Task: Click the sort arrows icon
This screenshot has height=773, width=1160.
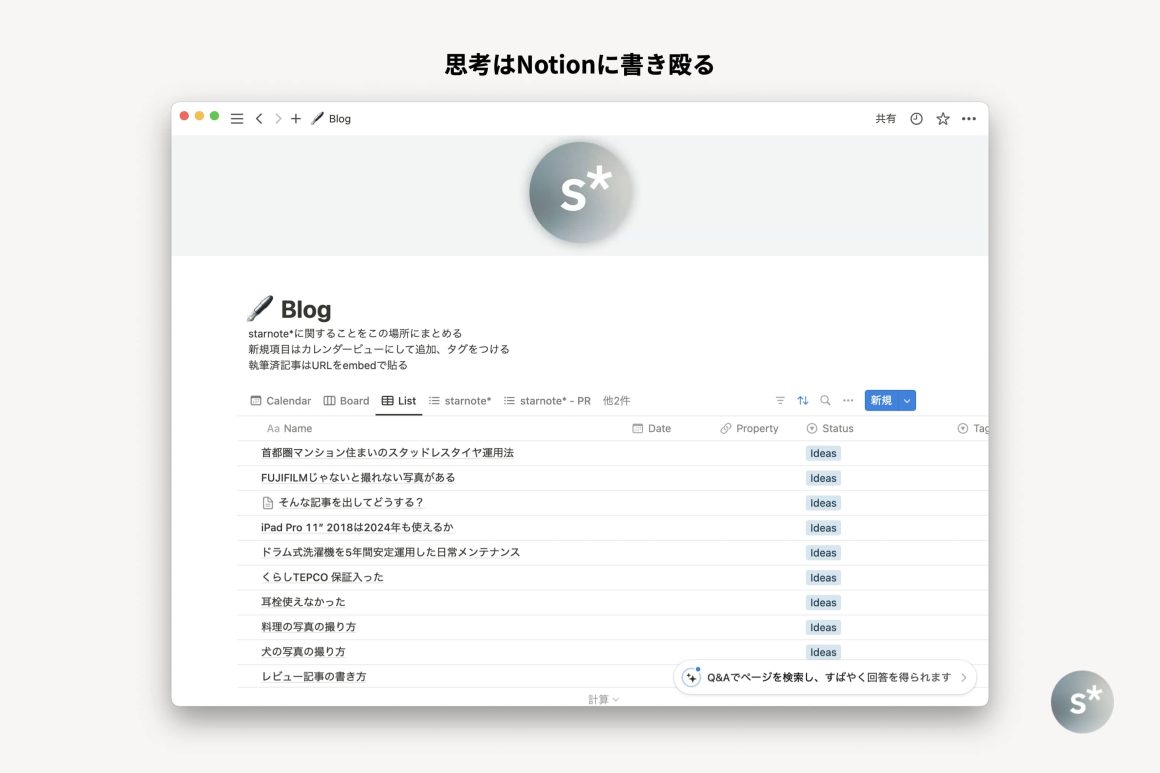Action: (x=803, y=401)
